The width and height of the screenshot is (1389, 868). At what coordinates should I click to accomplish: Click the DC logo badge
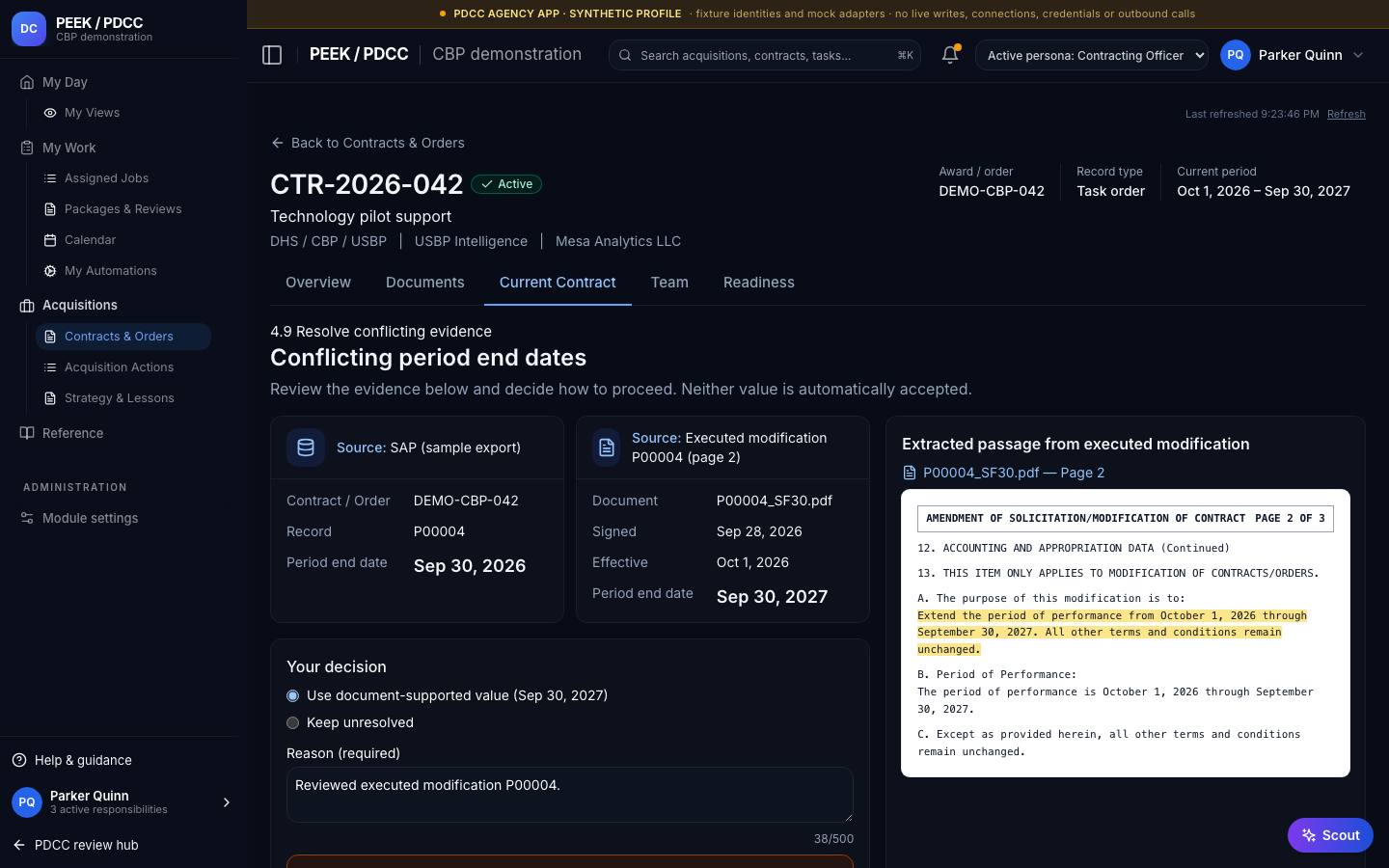tap(29, 29)
